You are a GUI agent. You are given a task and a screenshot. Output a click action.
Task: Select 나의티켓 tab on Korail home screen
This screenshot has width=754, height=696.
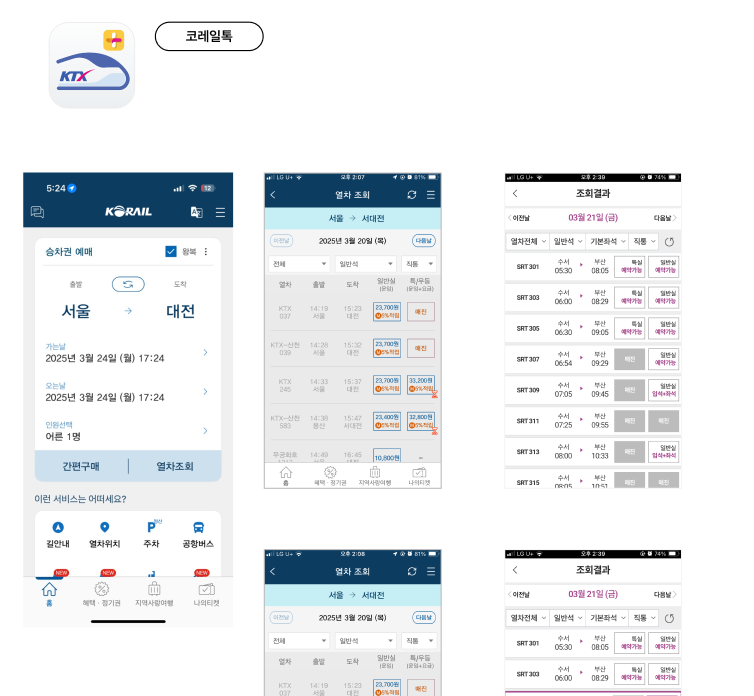(x=206, y=595)
